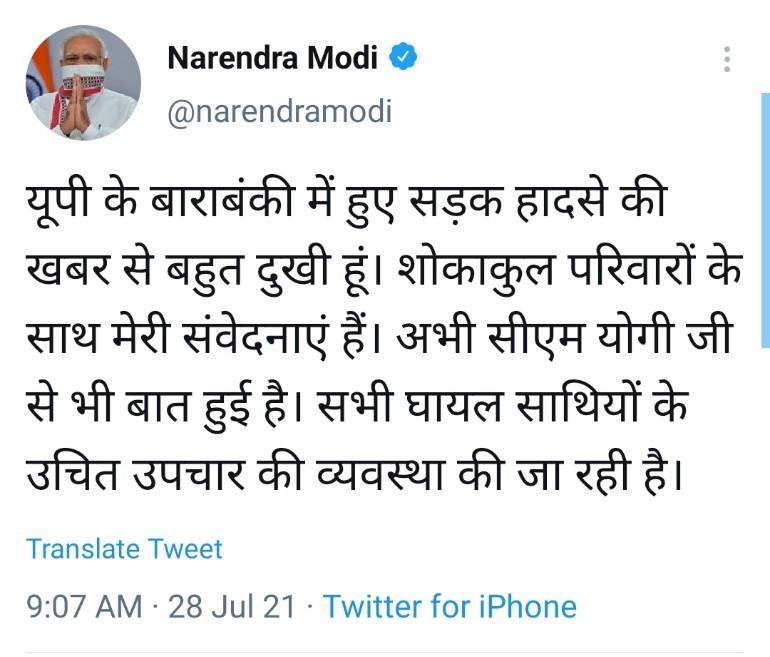The image size is (770, 657).
Task: Select the 28 Jul 21 date
Action: coord(234,606)
